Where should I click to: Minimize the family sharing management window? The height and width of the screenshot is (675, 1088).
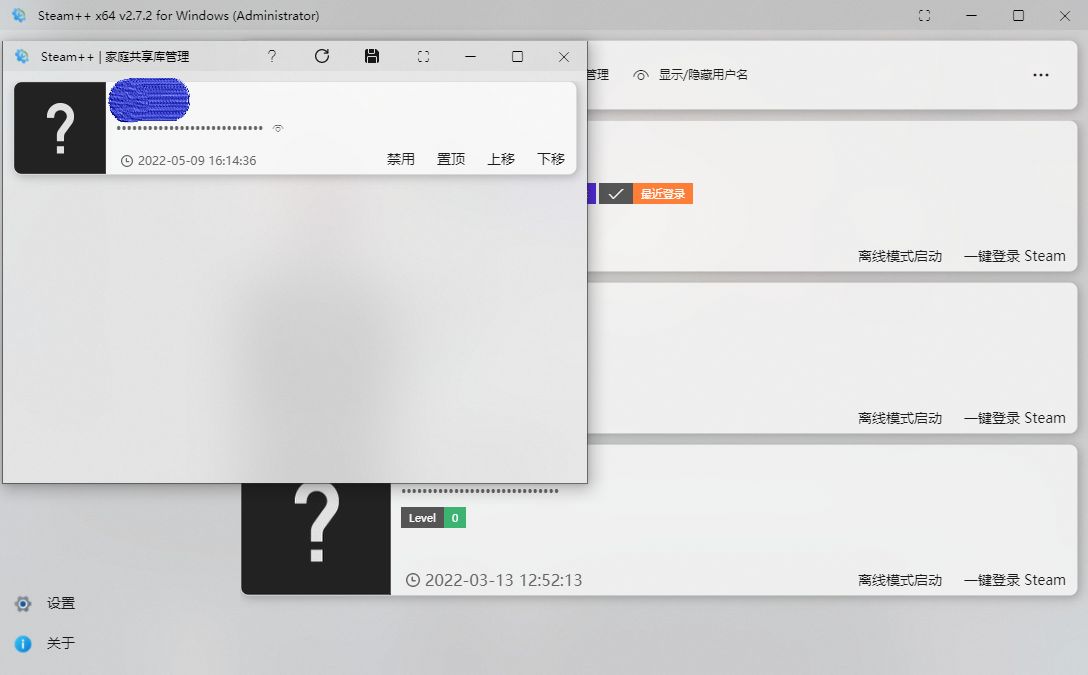(470, 57)
